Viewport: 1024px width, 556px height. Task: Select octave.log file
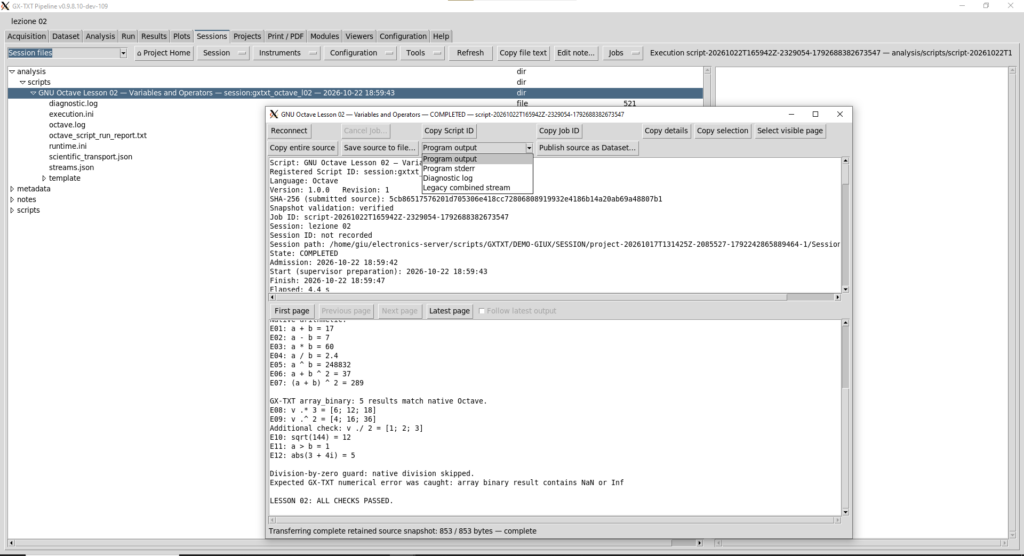click(x=67, y=125)
